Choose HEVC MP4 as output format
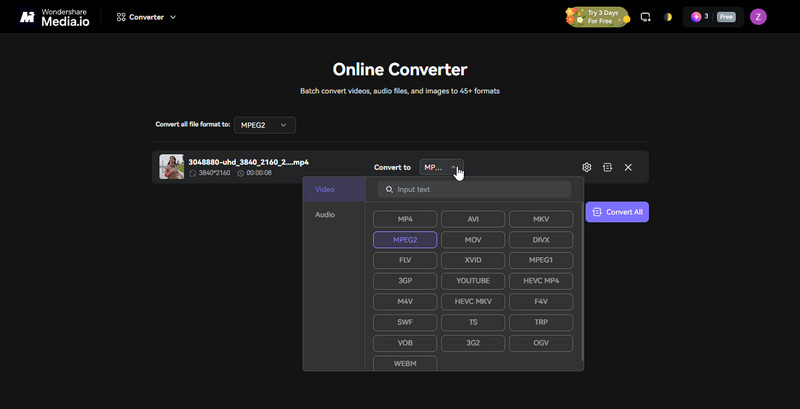Image resolution: width=800 pixels, height=409 pixels. pos(540,280)
